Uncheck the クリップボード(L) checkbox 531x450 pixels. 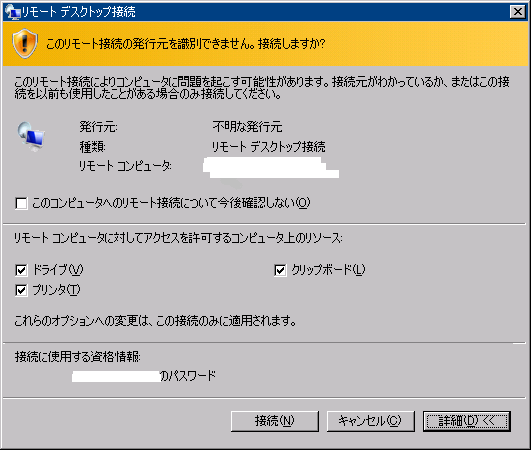click(x=280, y=270)
